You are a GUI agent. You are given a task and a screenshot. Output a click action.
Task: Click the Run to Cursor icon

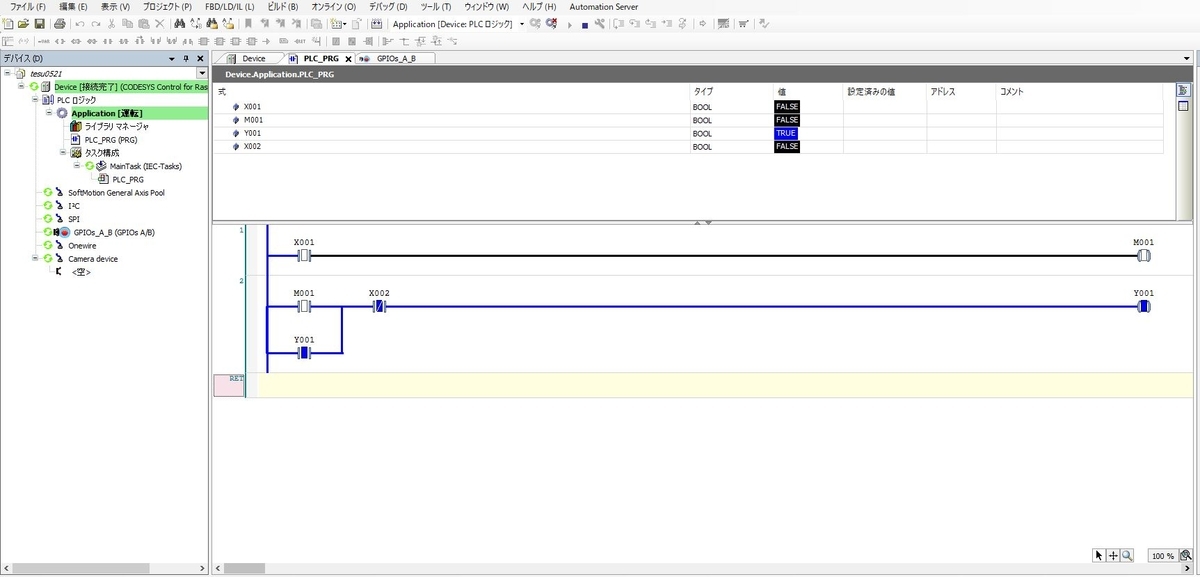(x=666, y=23)
